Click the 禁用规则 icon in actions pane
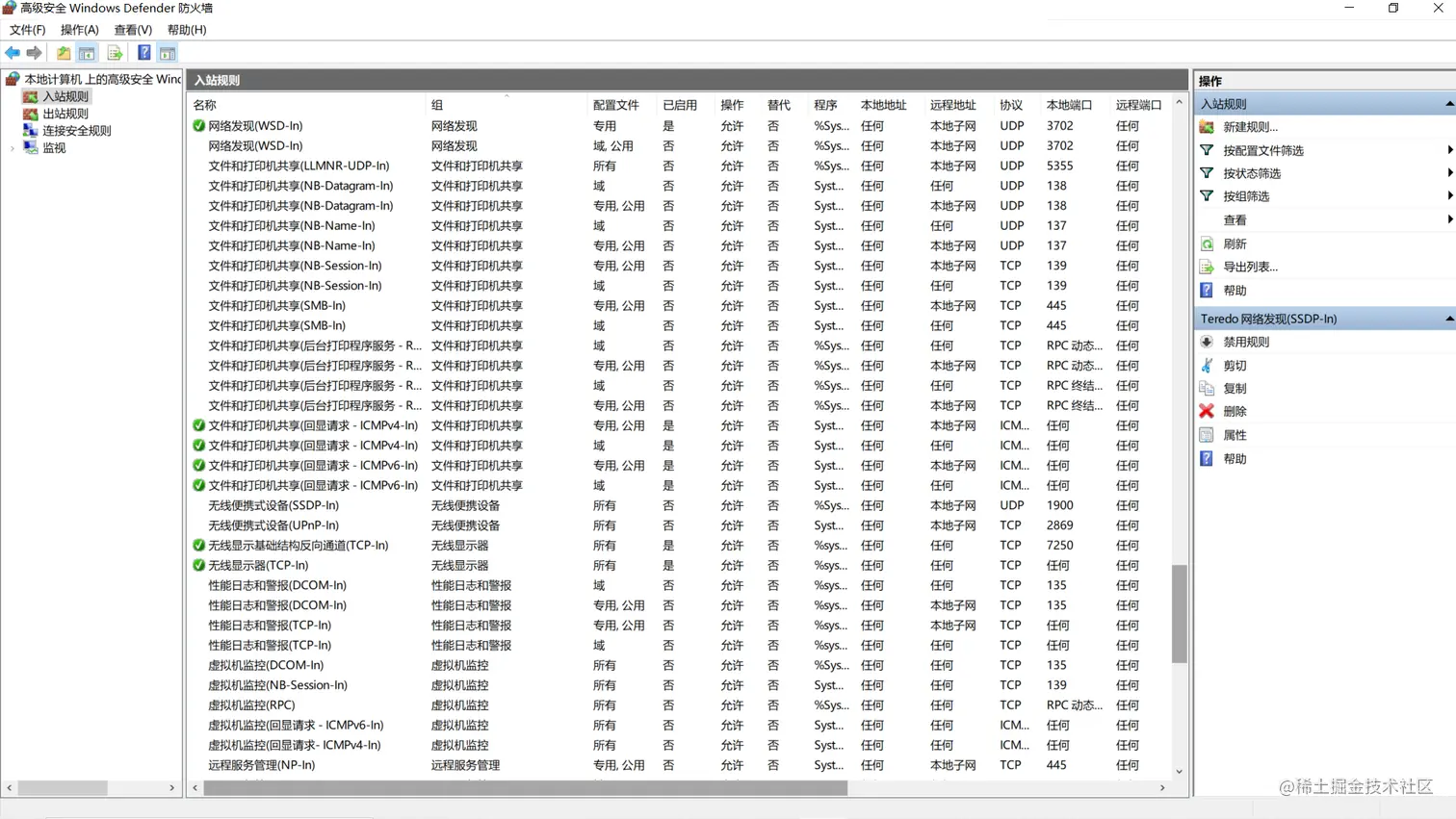Viewport: 1456px width, 819px height. 1207,342
